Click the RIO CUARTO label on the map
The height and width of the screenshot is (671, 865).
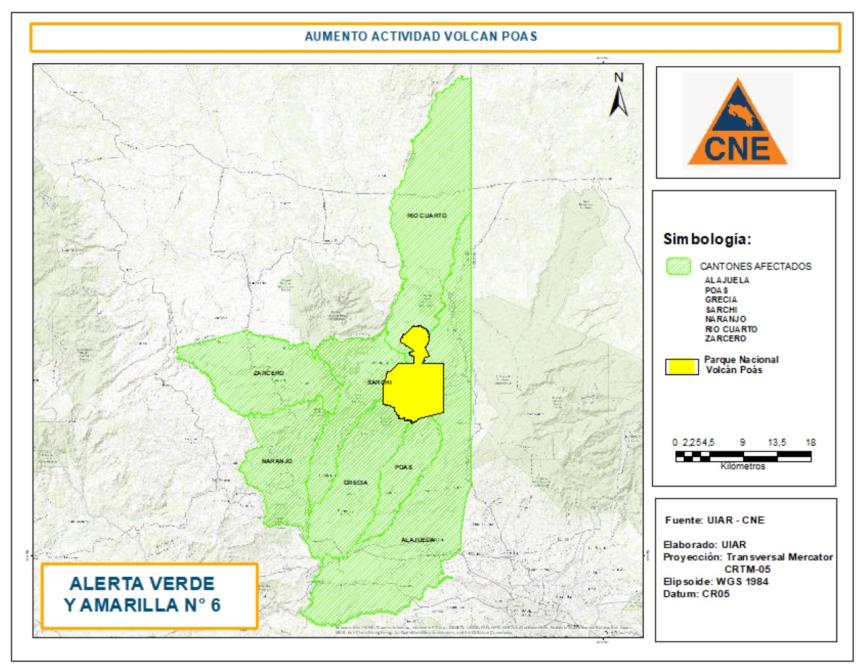click(426, 216)
